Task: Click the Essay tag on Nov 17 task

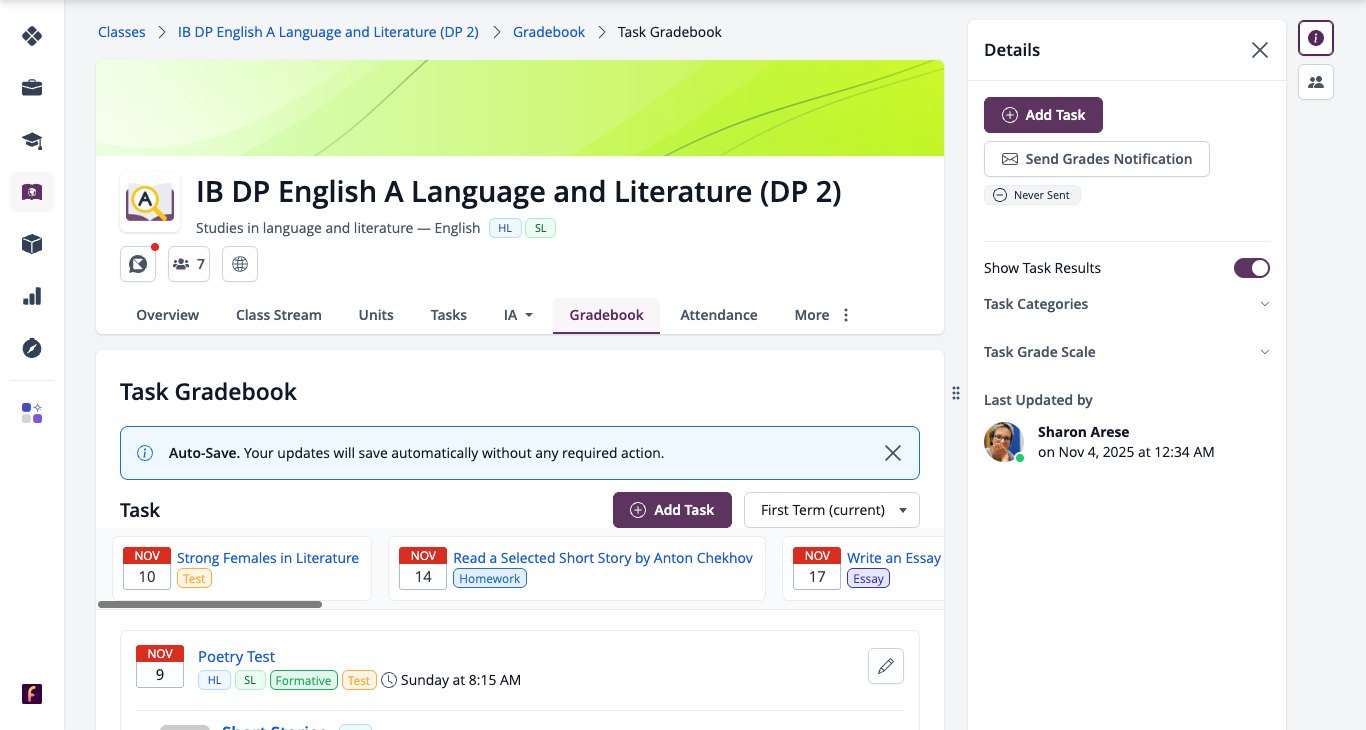Action: (868, 578)
